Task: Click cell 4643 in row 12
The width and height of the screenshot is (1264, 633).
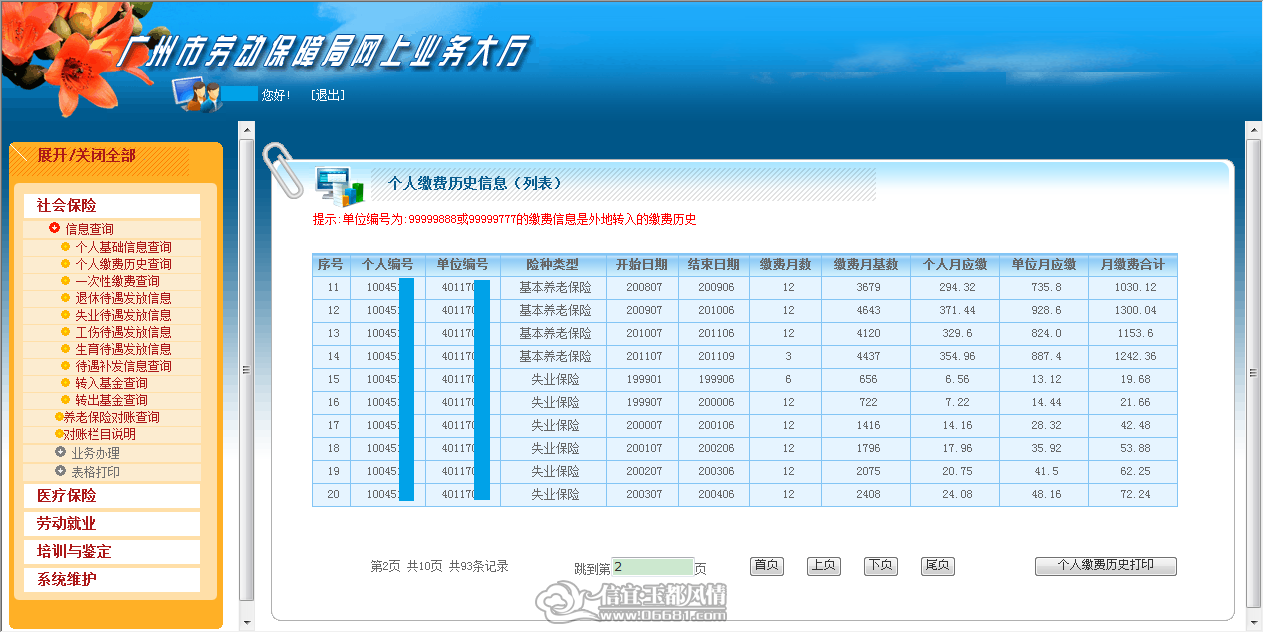Action: click(x=867, y=311)
